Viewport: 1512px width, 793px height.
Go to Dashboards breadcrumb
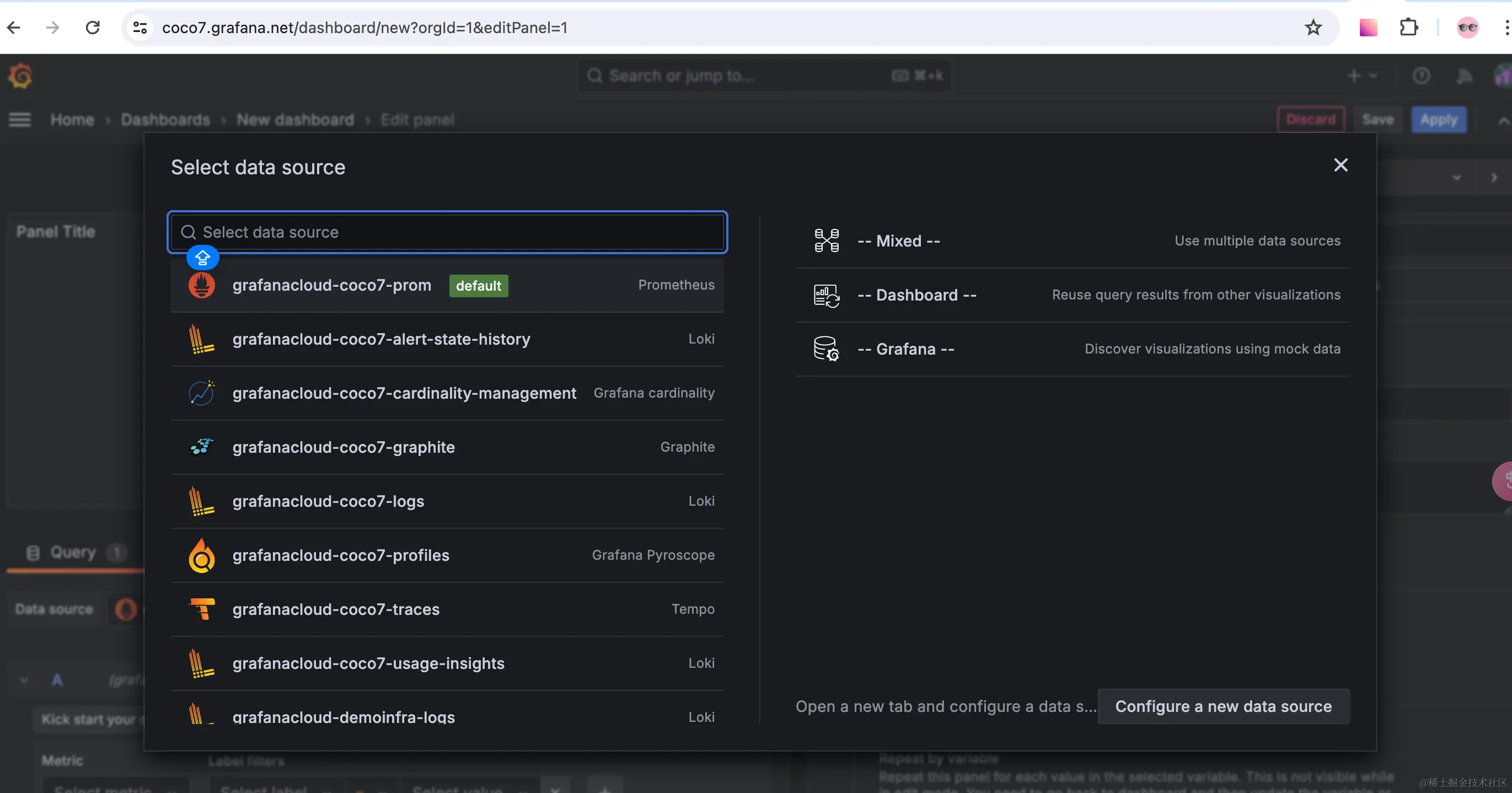pos(165,120)
